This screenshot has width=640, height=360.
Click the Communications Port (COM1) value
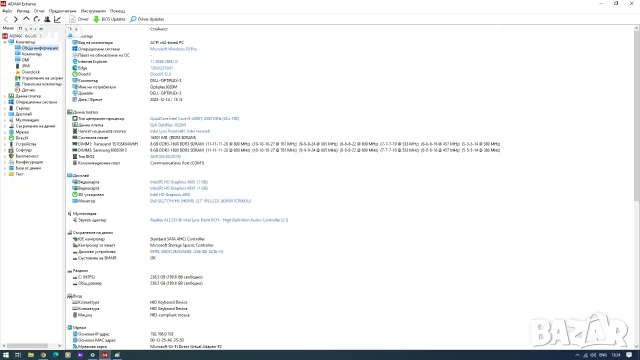tap(177, 163)
